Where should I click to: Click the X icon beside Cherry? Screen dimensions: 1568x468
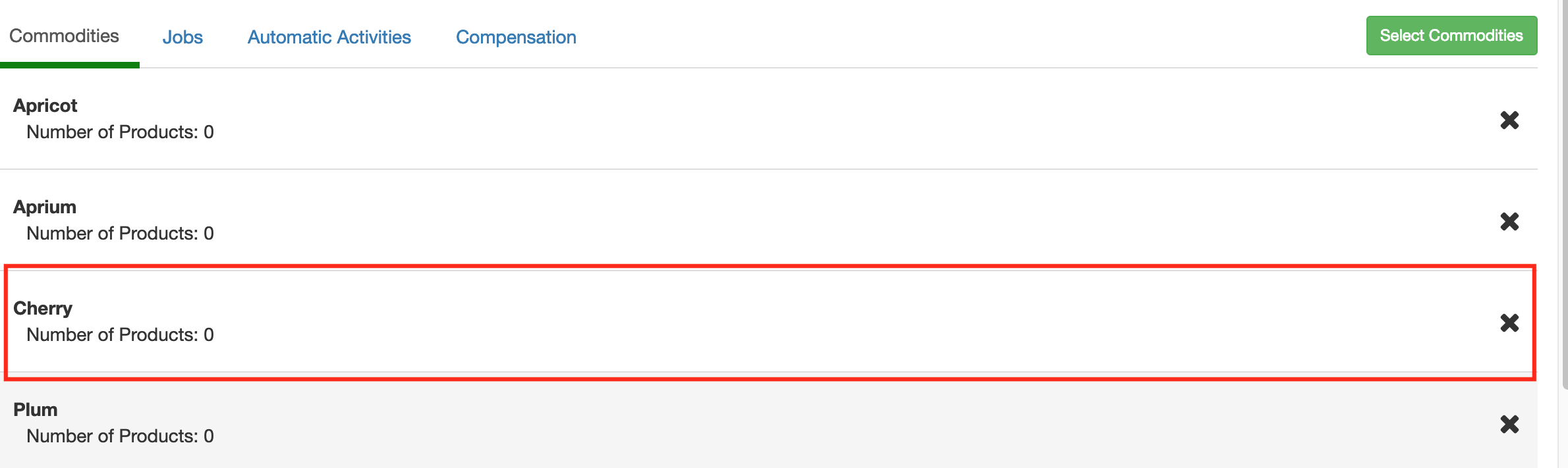(x=1509, y=323)
